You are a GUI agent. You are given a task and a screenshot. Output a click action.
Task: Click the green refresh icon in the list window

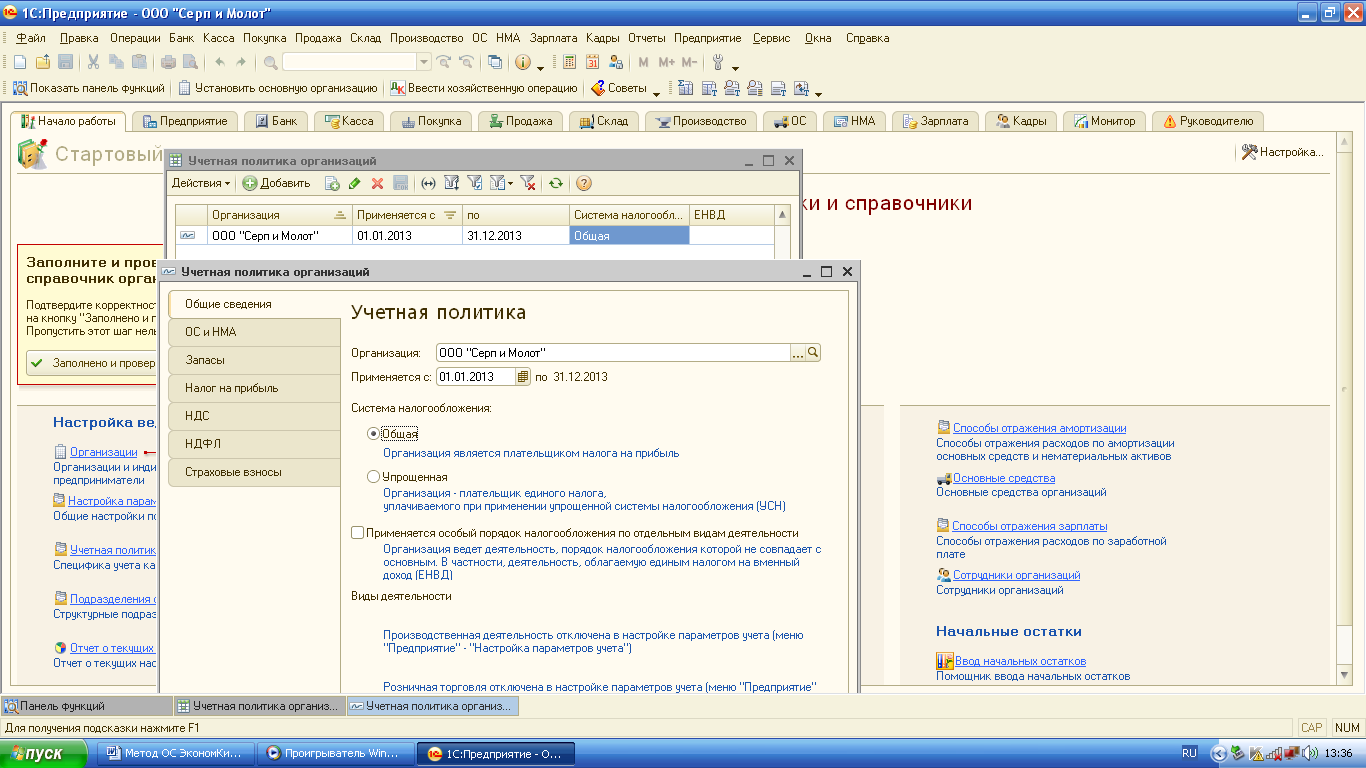556,183
